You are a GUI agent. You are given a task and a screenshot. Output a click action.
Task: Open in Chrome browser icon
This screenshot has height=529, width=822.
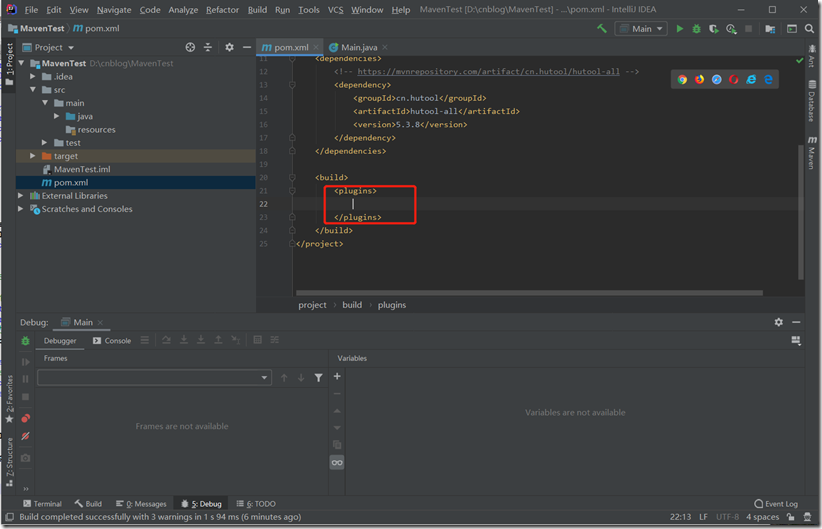pyautogui.click(x=682, y=80)
